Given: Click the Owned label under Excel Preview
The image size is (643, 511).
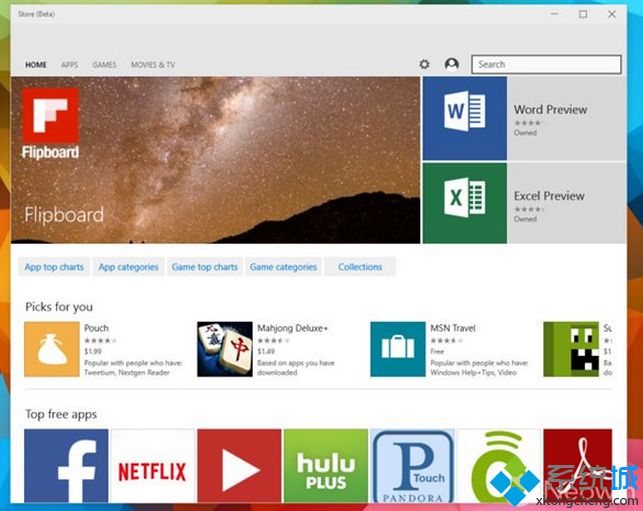Looking at the screenshot, I should point(525,219).
